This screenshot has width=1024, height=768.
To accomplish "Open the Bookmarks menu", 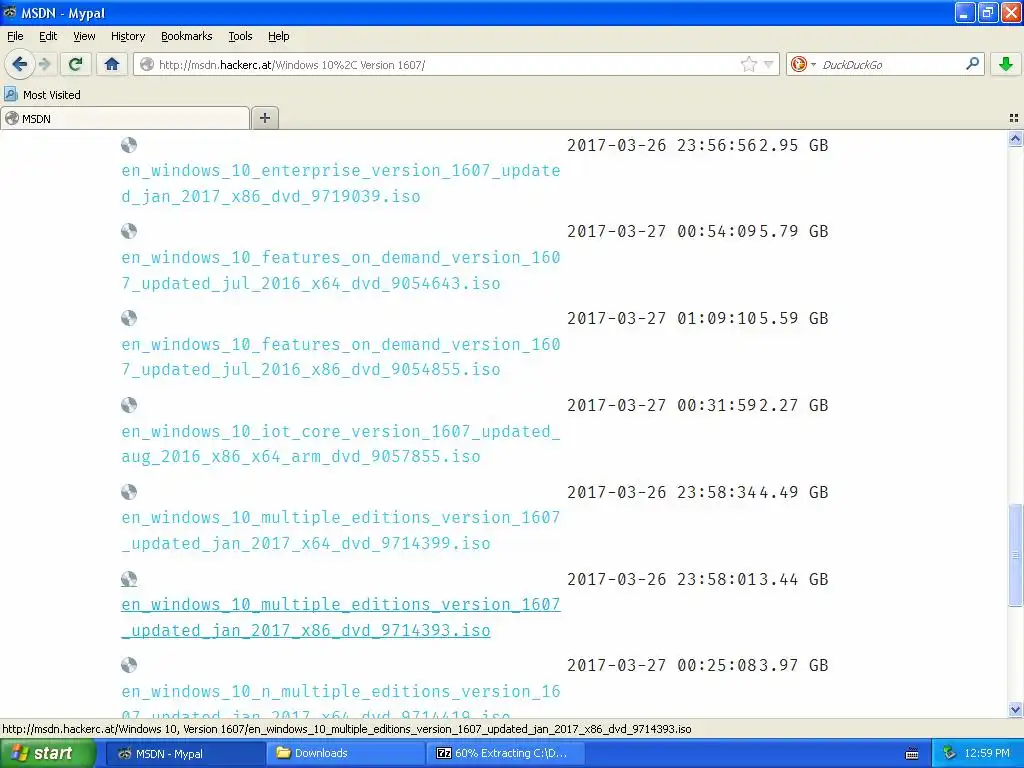I will [x=186, y=36].
